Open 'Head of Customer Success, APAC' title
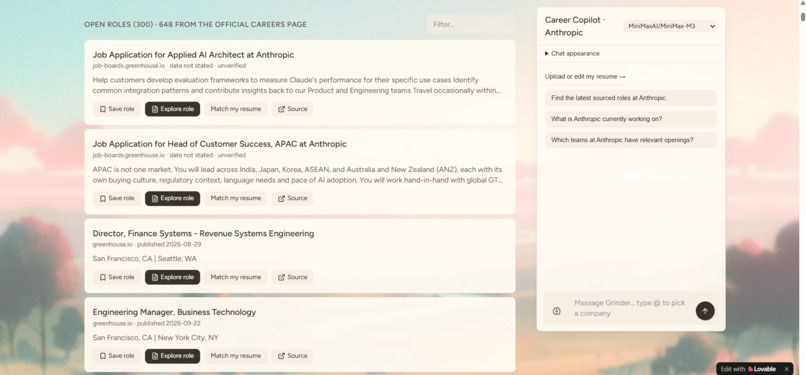The width and height of the screenshot is (806, 375). (219, 144)
